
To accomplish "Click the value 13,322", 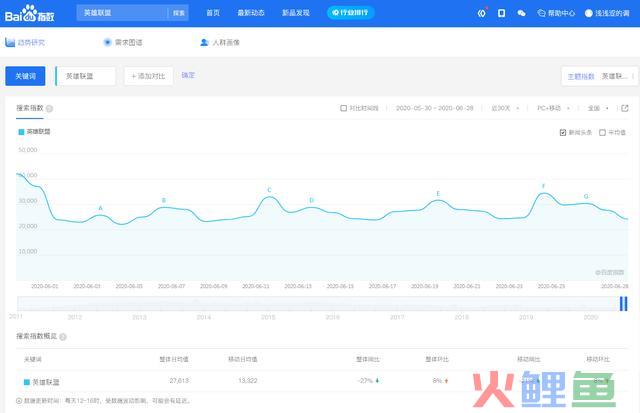I will tap(247, 381).
